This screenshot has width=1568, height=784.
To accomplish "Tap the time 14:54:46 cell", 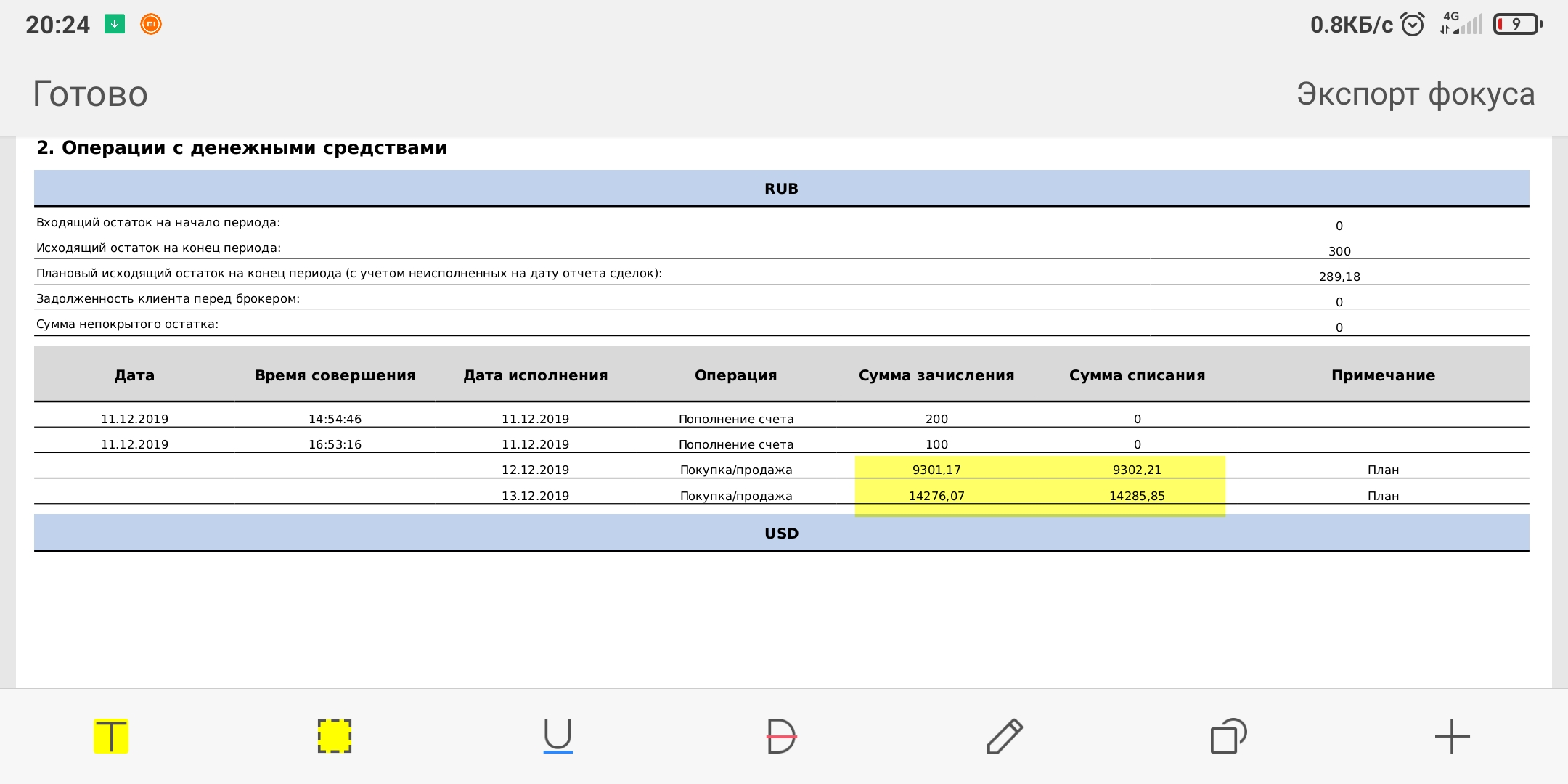I will tap(335, 419).
